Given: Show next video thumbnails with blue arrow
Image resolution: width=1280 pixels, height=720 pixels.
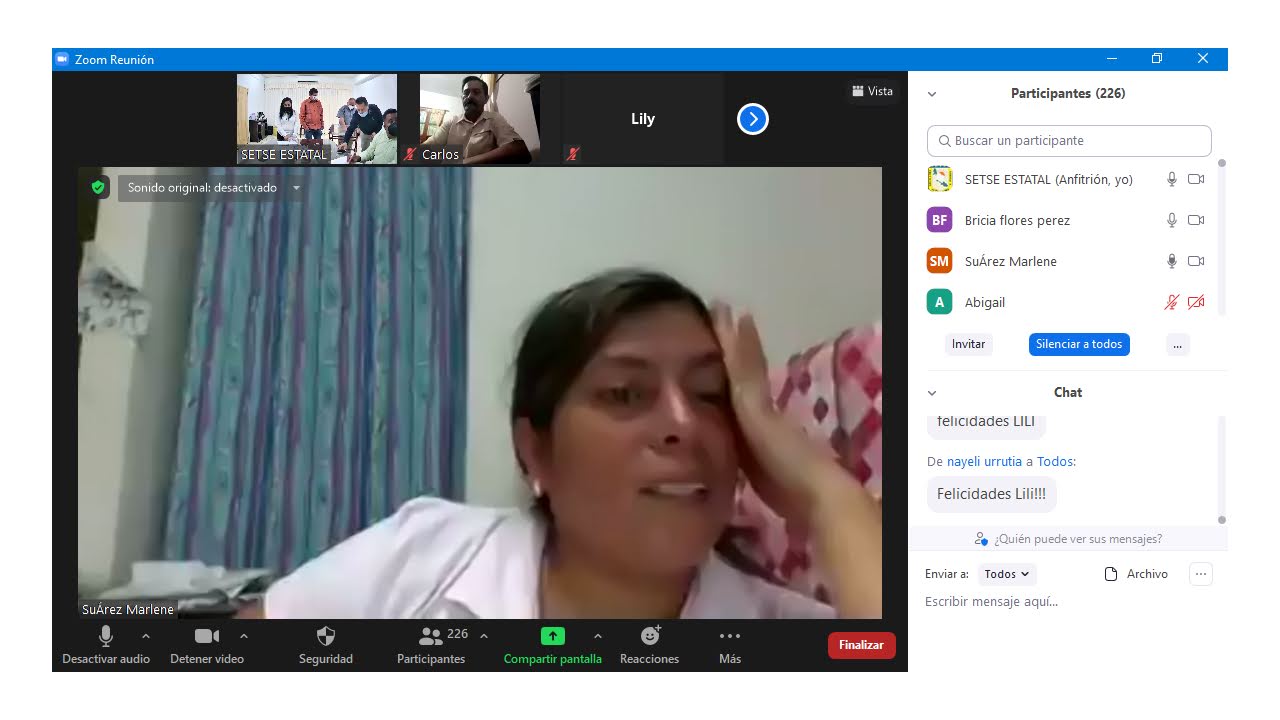Looking at the screenshot, I should (753, 120).
